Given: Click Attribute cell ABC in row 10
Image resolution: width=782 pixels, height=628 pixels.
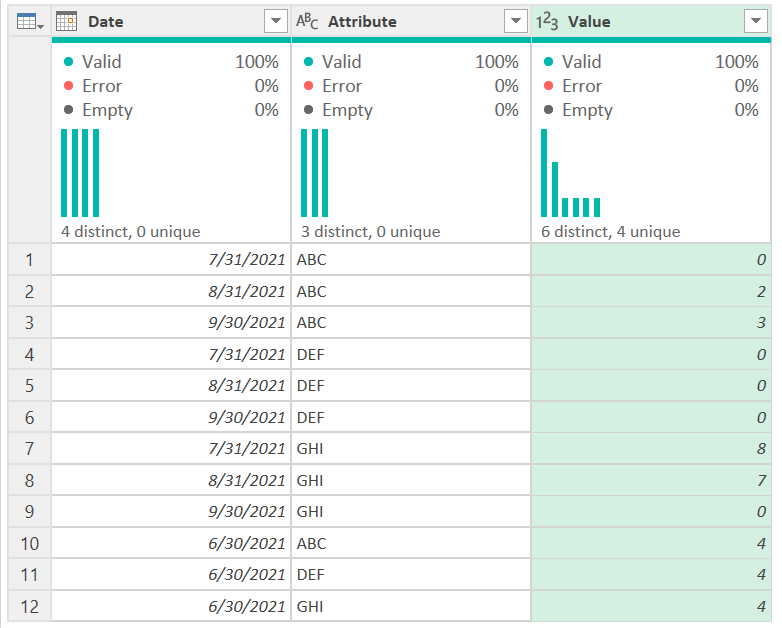Looking at the screenshot, I should [x=411, y=543].
